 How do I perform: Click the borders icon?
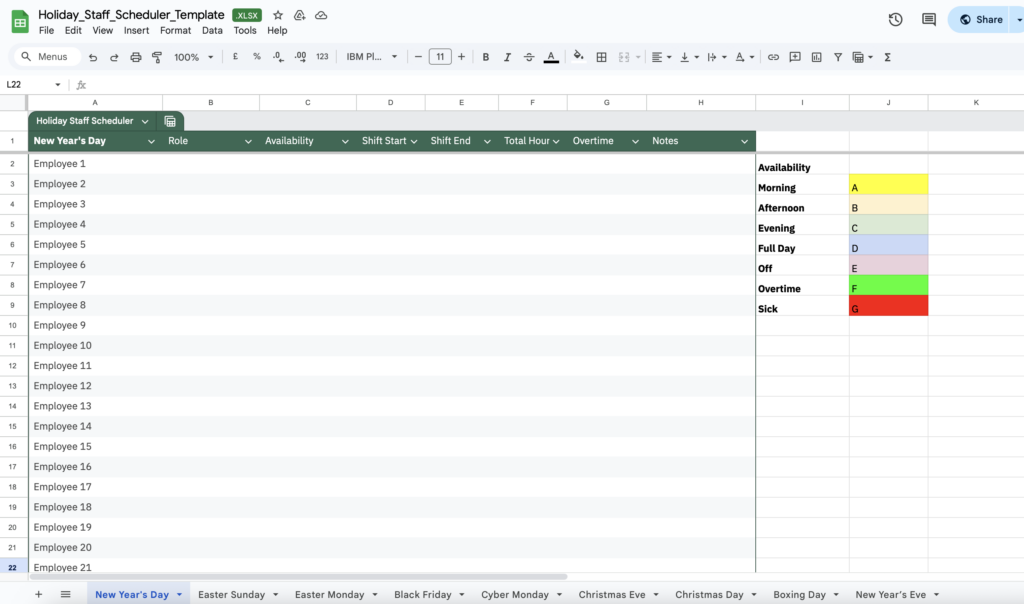(x=601, y=57)
